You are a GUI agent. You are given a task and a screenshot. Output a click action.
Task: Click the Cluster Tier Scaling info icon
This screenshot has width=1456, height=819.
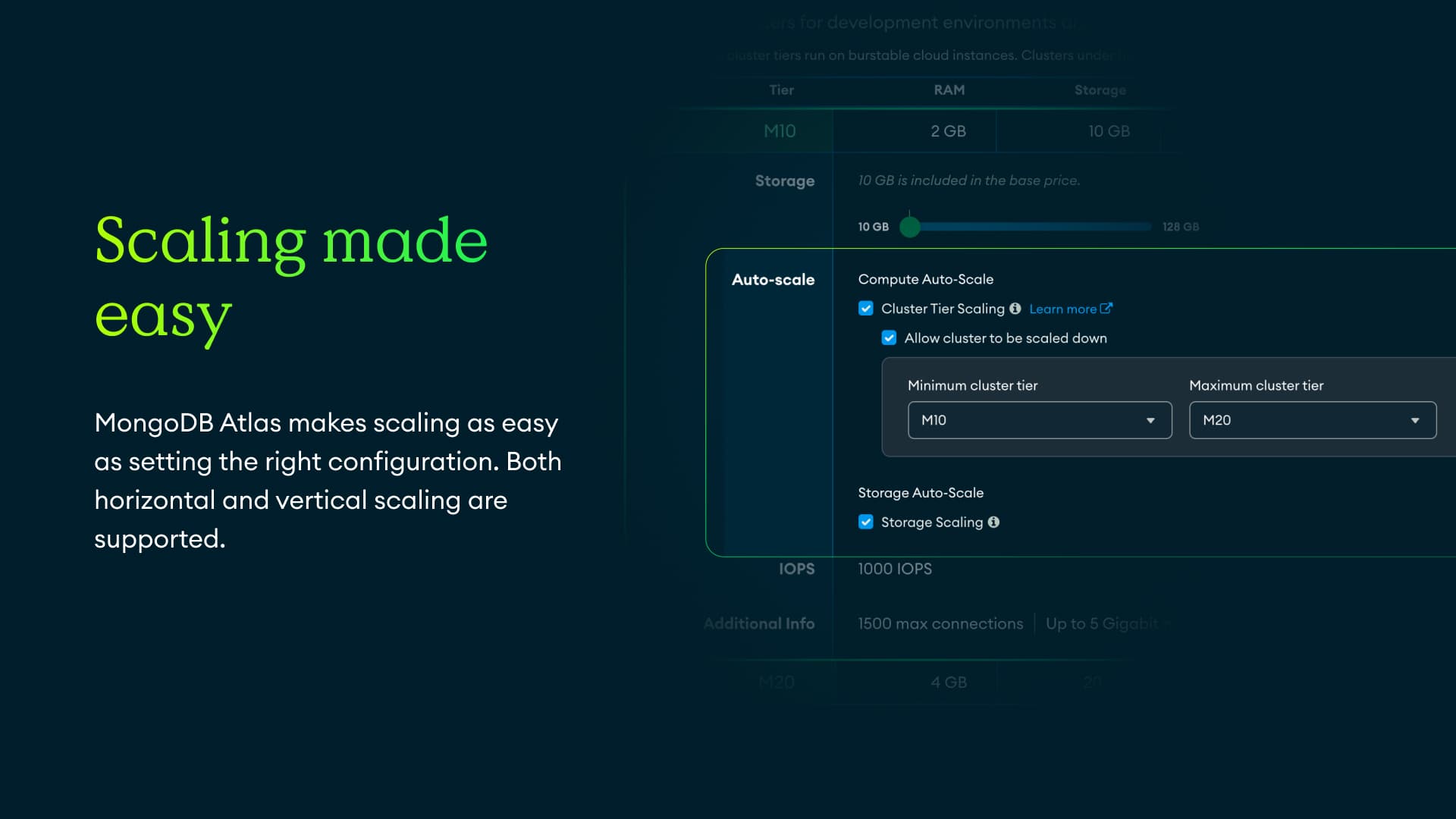click(x=1015, y=309)
